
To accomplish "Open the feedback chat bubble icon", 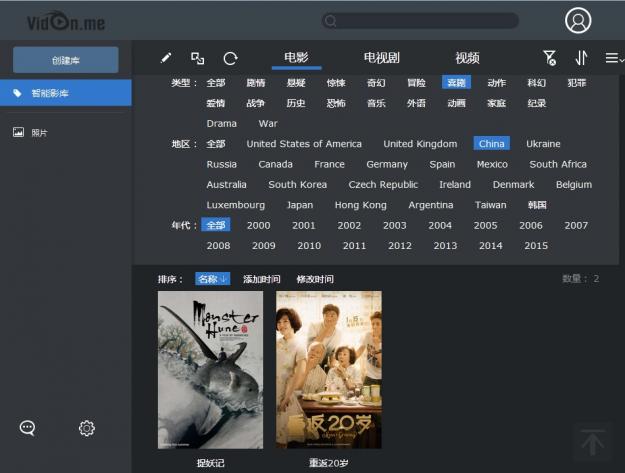I will pos(27,428).
